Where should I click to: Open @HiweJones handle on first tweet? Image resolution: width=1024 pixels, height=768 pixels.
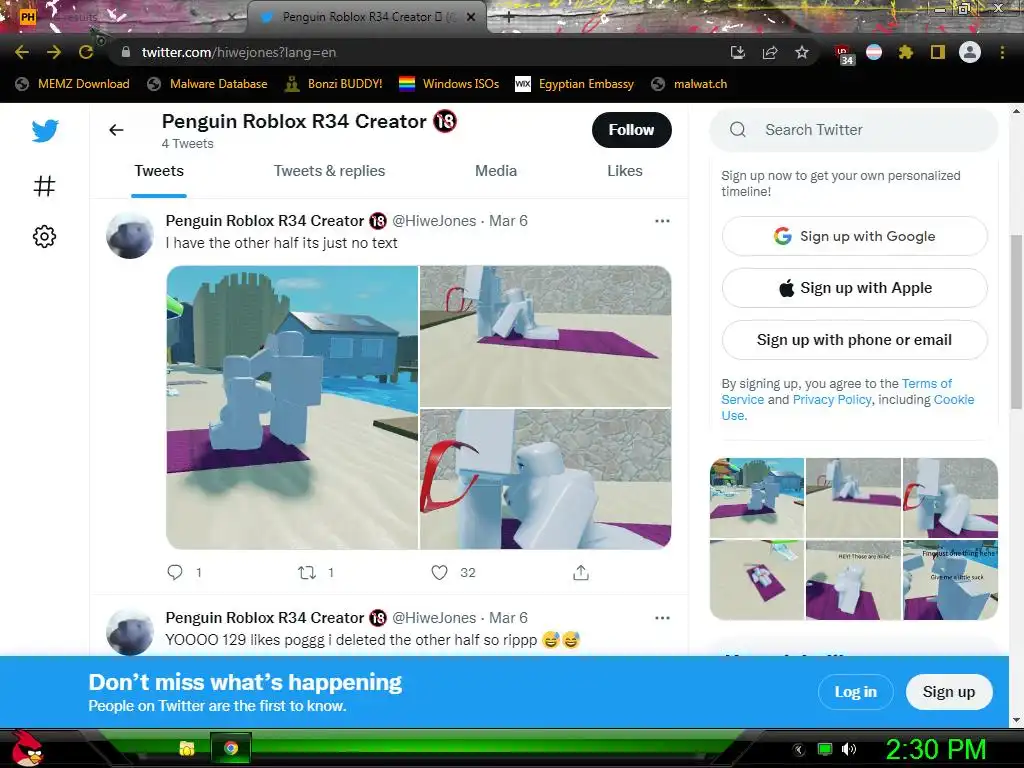click(x=434, y=221)
